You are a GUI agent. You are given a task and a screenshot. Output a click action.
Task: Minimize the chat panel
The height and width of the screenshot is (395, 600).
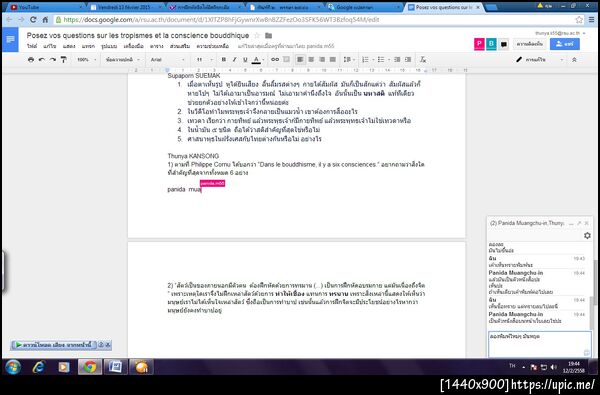pyautogui.click(x=571, y=223)
